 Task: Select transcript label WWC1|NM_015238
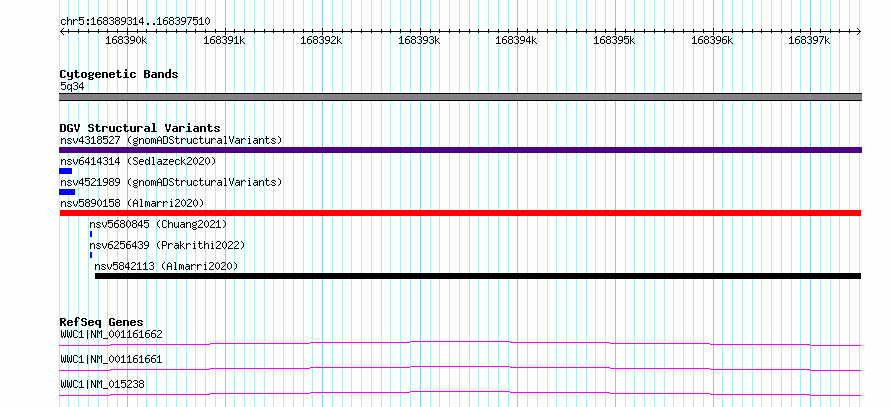click(102, 384)
